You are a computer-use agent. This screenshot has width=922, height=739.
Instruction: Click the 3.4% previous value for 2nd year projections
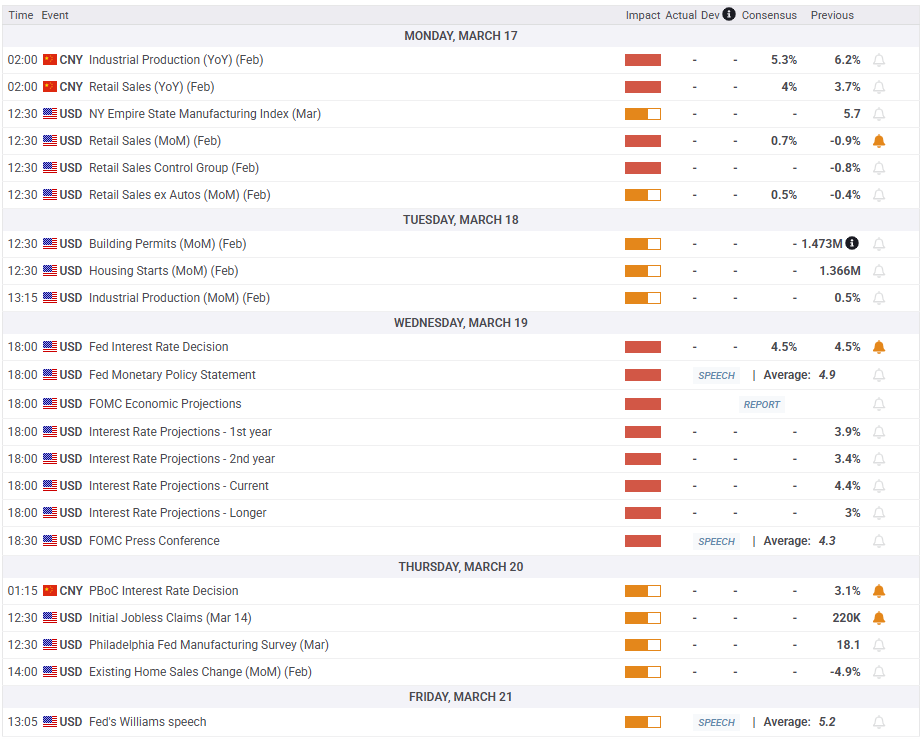pos(847,459)
